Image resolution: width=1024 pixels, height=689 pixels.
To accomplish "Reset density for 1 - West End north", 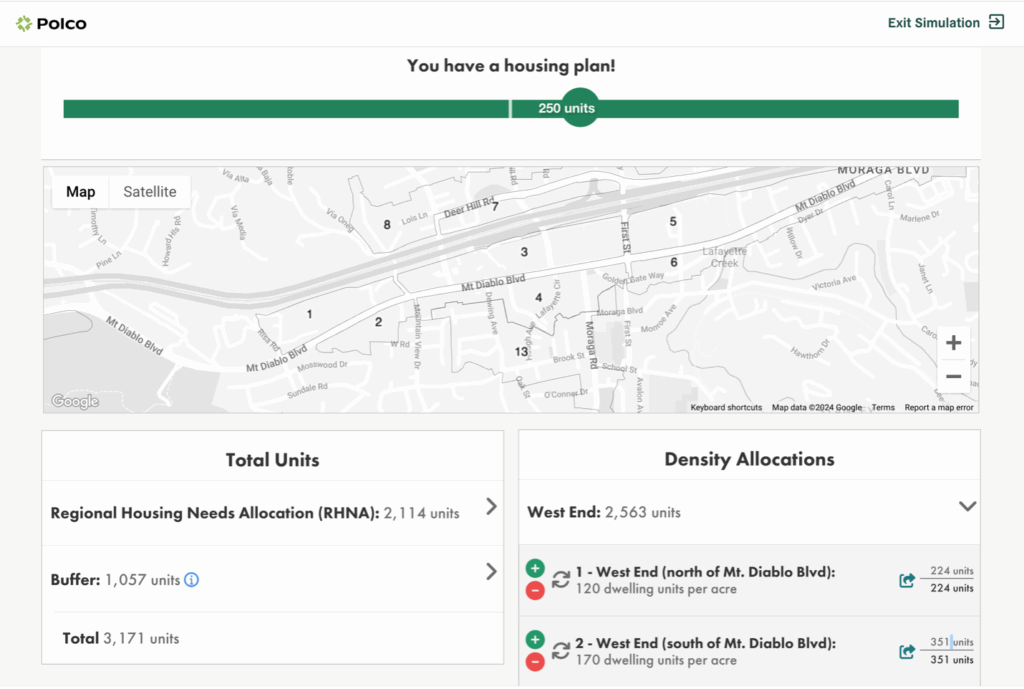I will pyautogui.click(x=561, y=580).
